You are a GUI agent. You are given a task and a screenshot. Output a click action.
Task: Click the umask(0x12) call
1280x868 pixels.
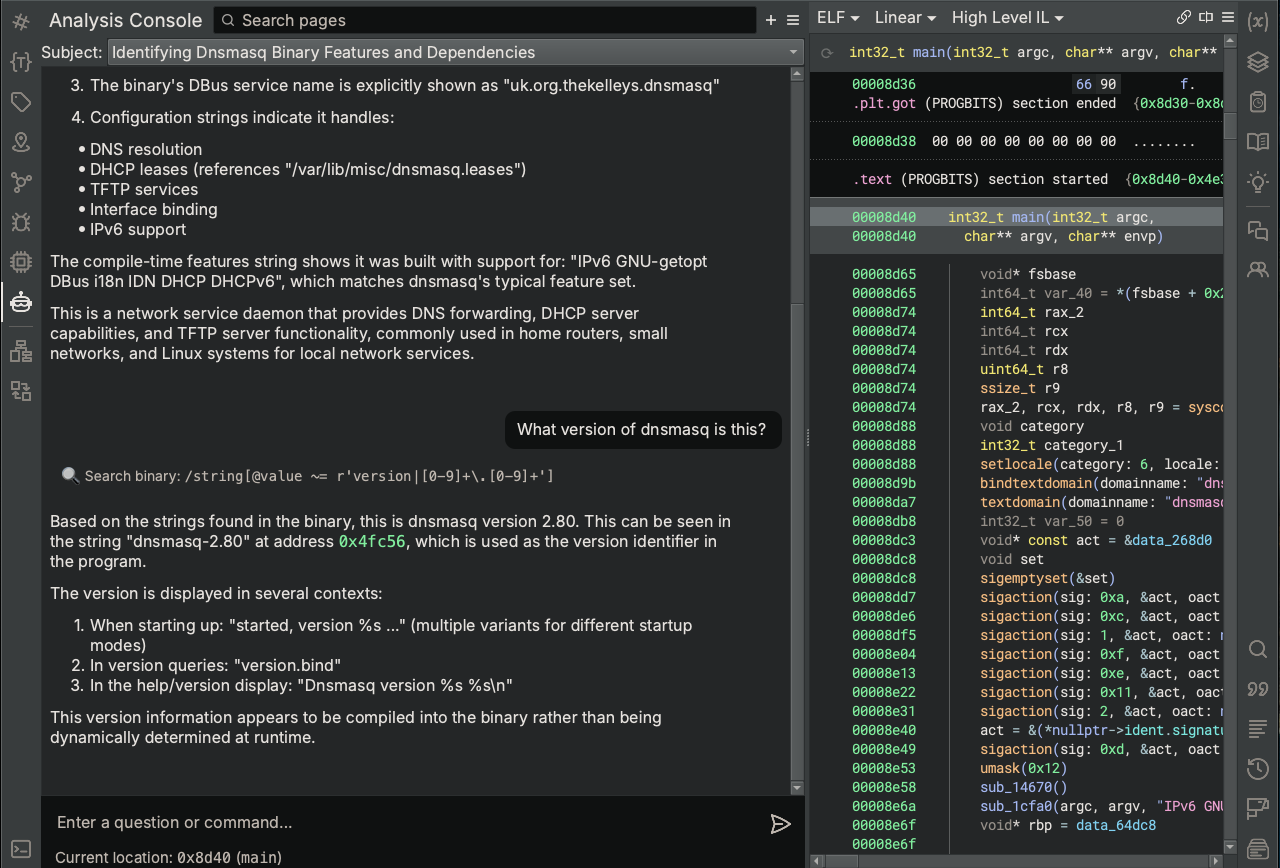(x=1023, y=768)
